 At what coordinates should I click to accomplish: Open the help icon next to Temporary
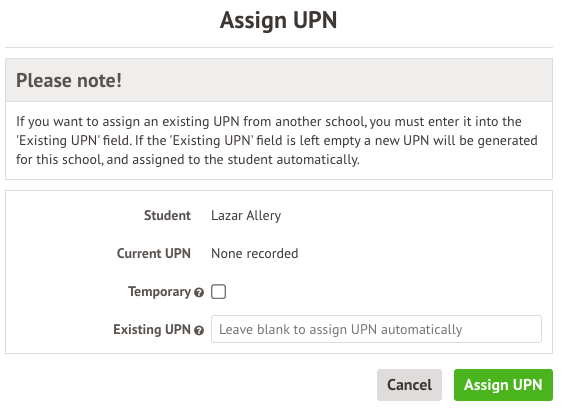pos(199,293)
